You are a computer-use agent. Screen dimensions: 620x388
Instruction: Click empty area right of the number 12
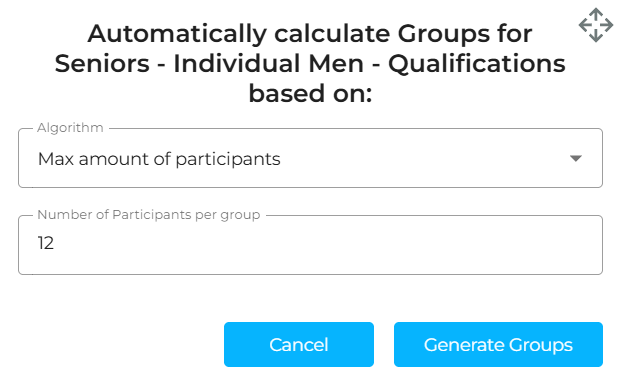tap(316, 243)
